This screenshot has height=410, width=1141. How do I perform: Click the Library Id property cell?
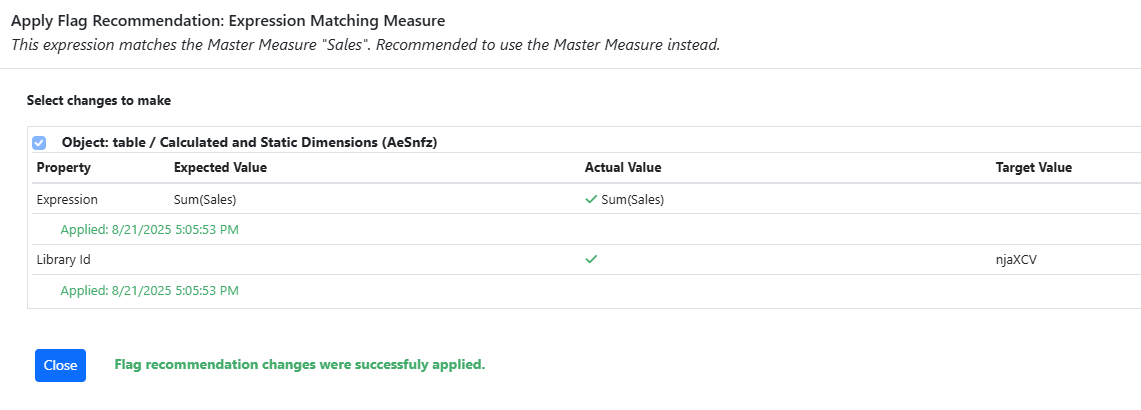click(64, 259)
